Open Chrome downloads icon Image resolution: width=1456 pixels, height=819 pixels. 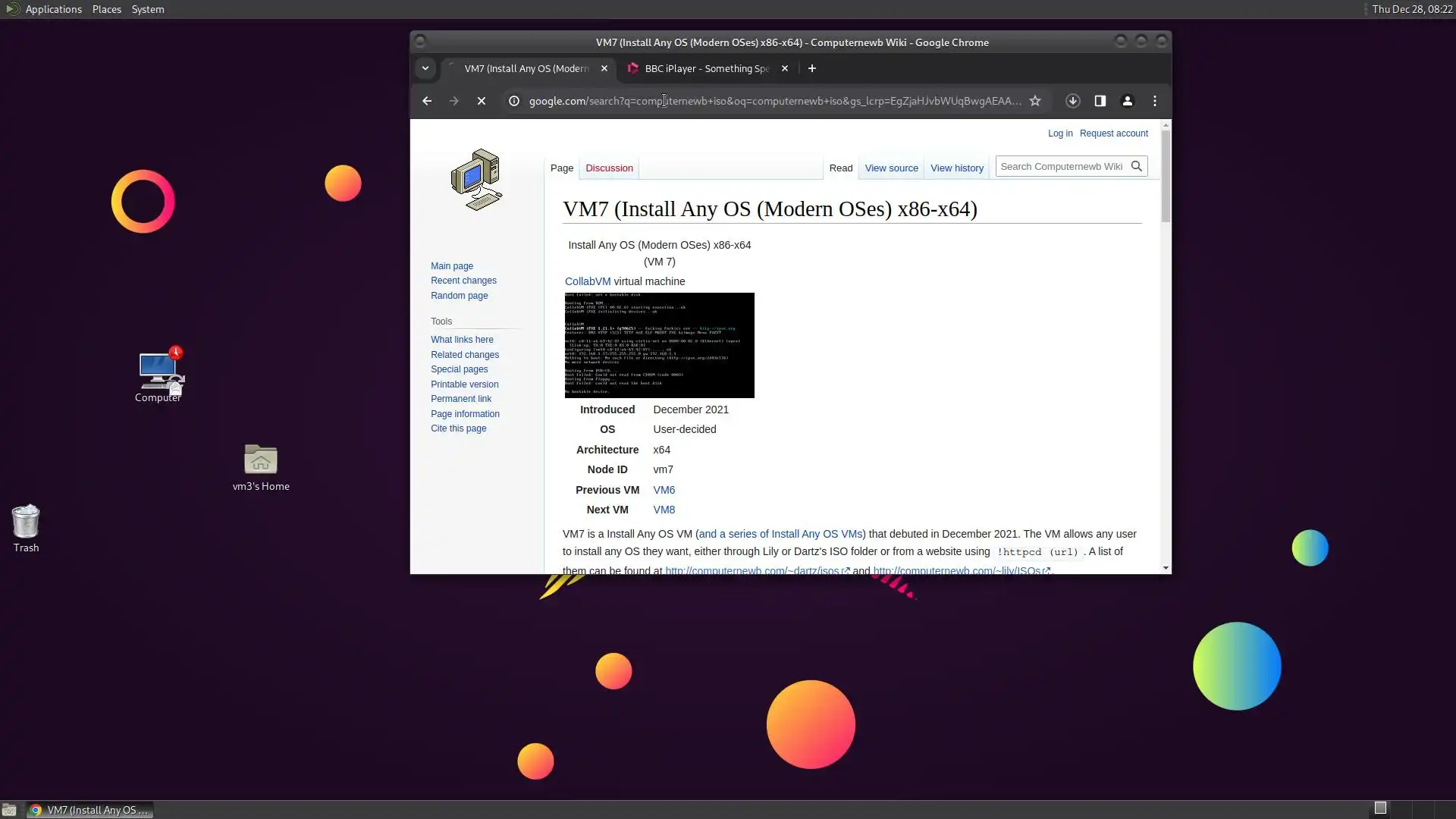[1072, 101]
